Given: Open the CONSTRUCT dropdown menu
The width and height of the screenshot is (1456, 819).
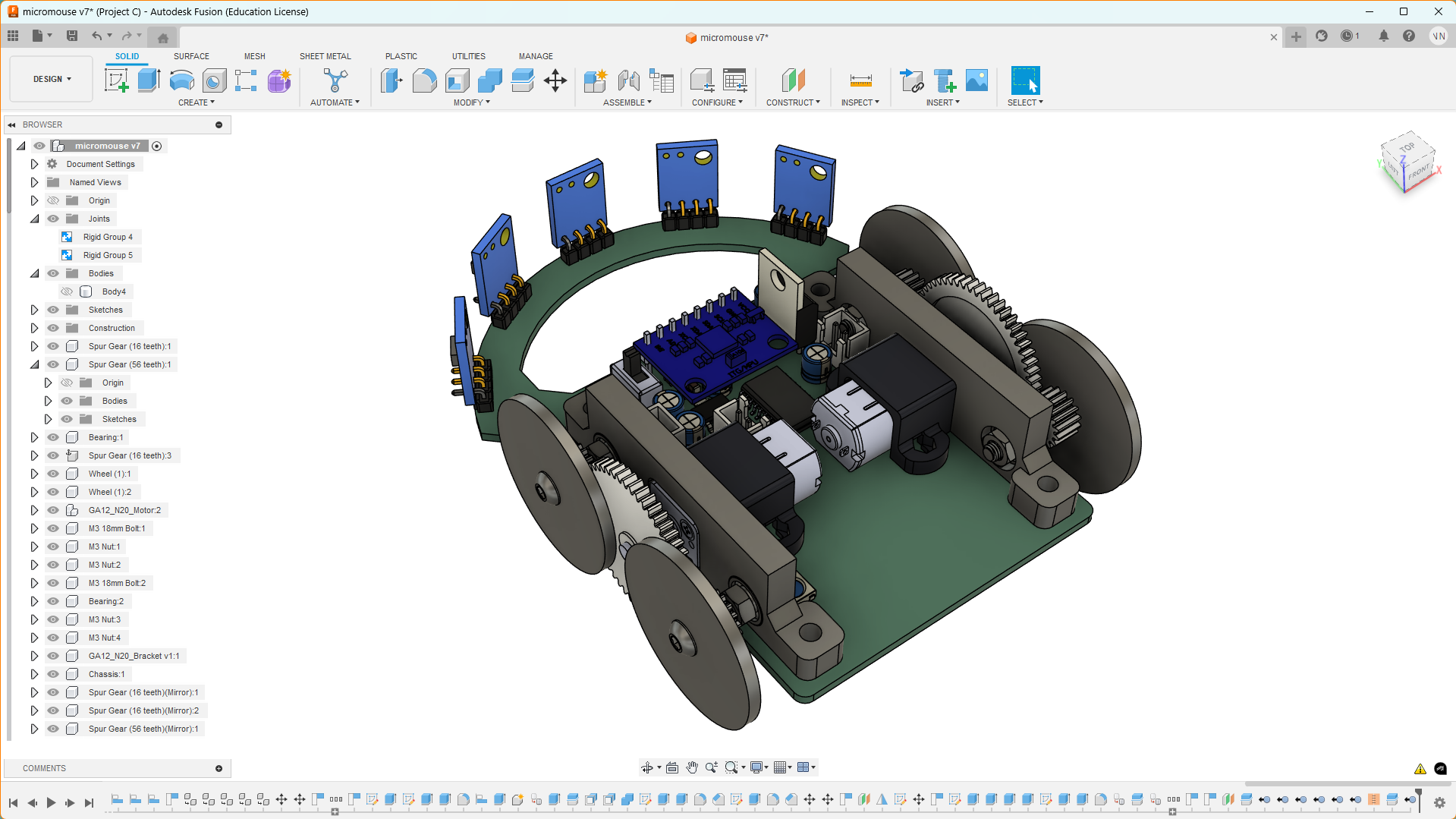Looking at the screenshot, I should click(792, 102).
